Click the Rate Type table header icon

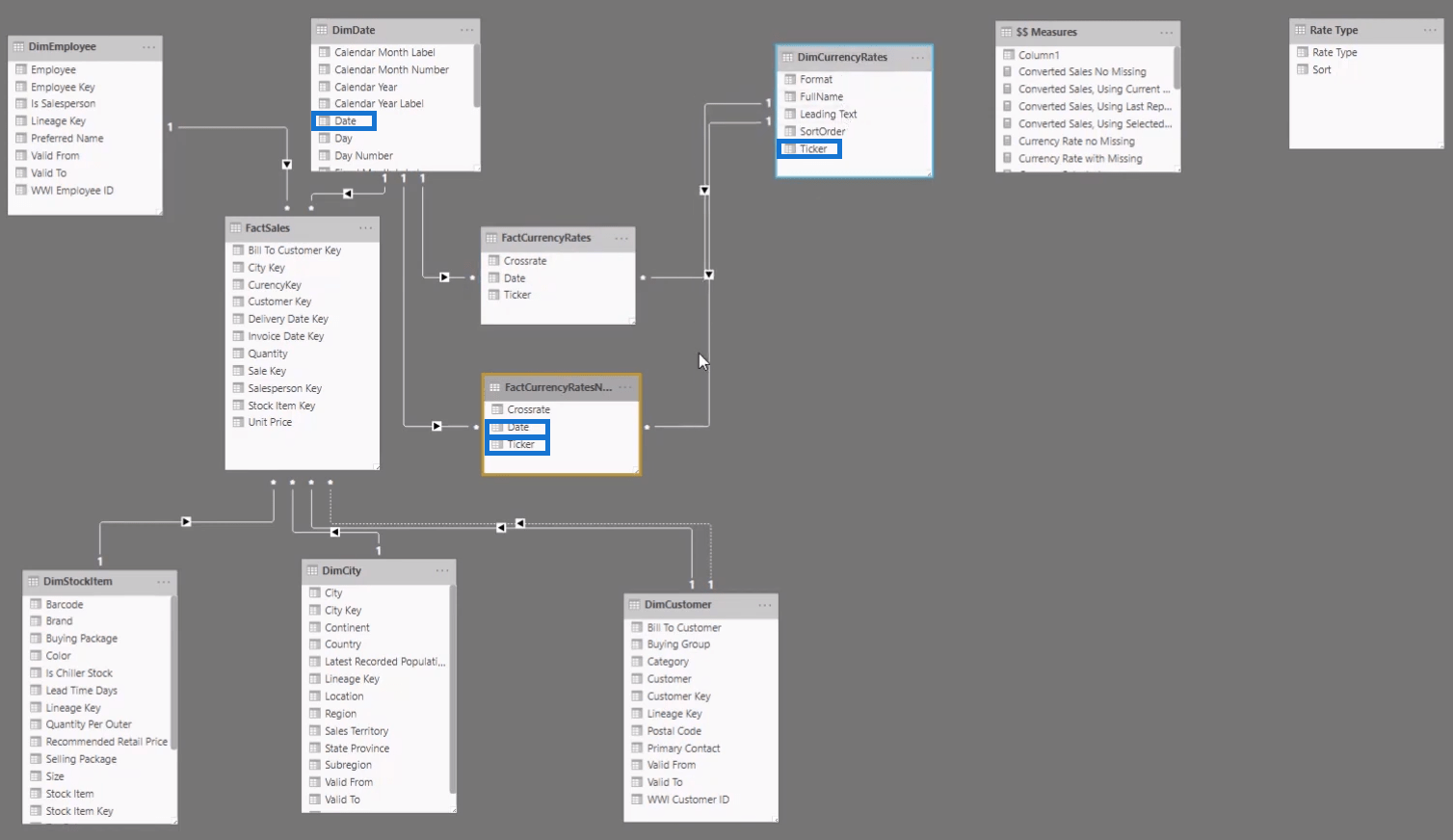coord(1301,31)
